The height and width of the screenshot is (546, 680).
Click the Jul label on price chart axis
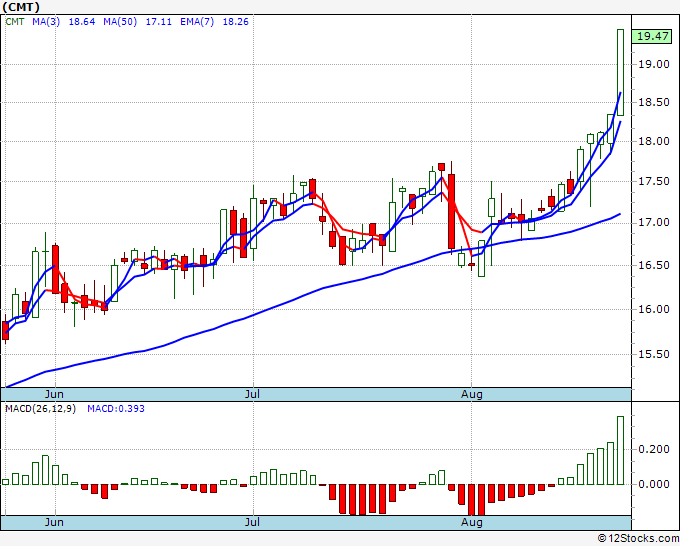point(252,394)
